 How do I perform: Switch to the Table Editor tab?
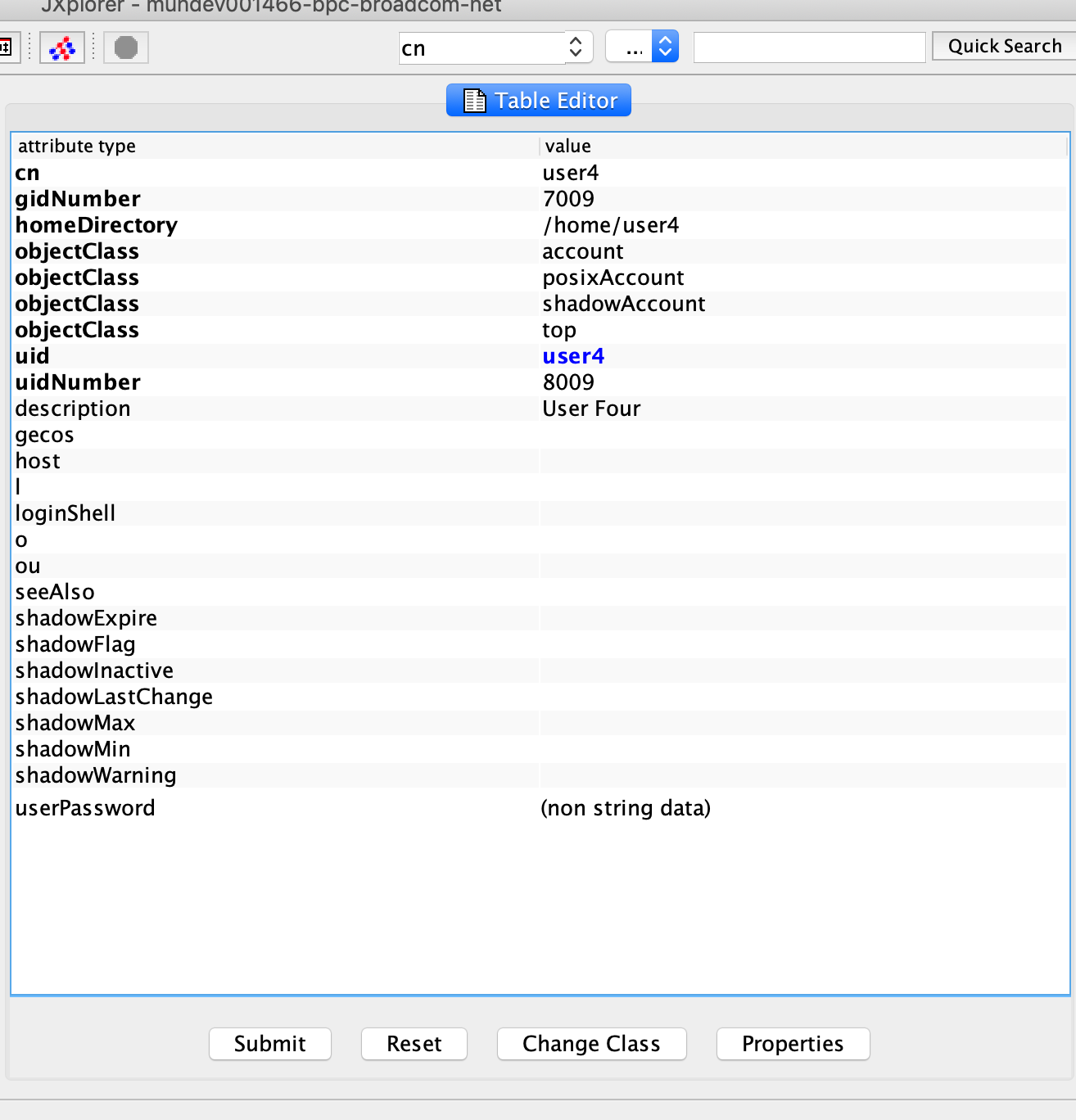tap(539, 101)
